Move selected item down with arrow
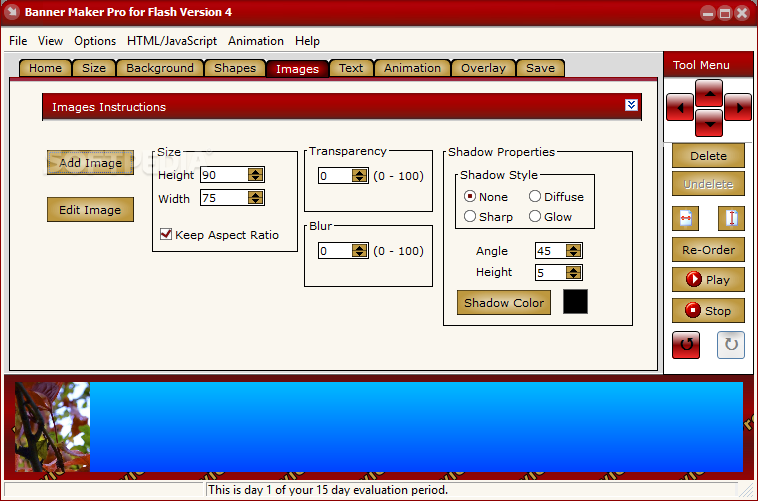Screen dimensions: 758x501 tap(709, 123)
